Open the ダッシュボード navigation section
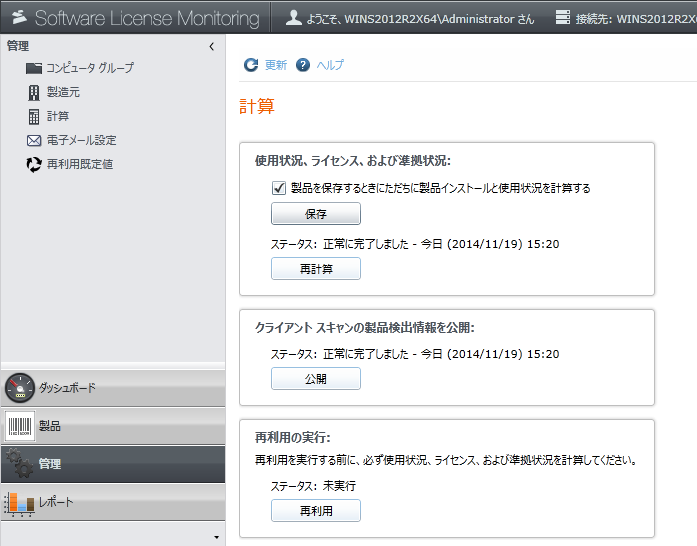Image resolution: width=697 pixels, height=546 pixels. pos(113,388)
